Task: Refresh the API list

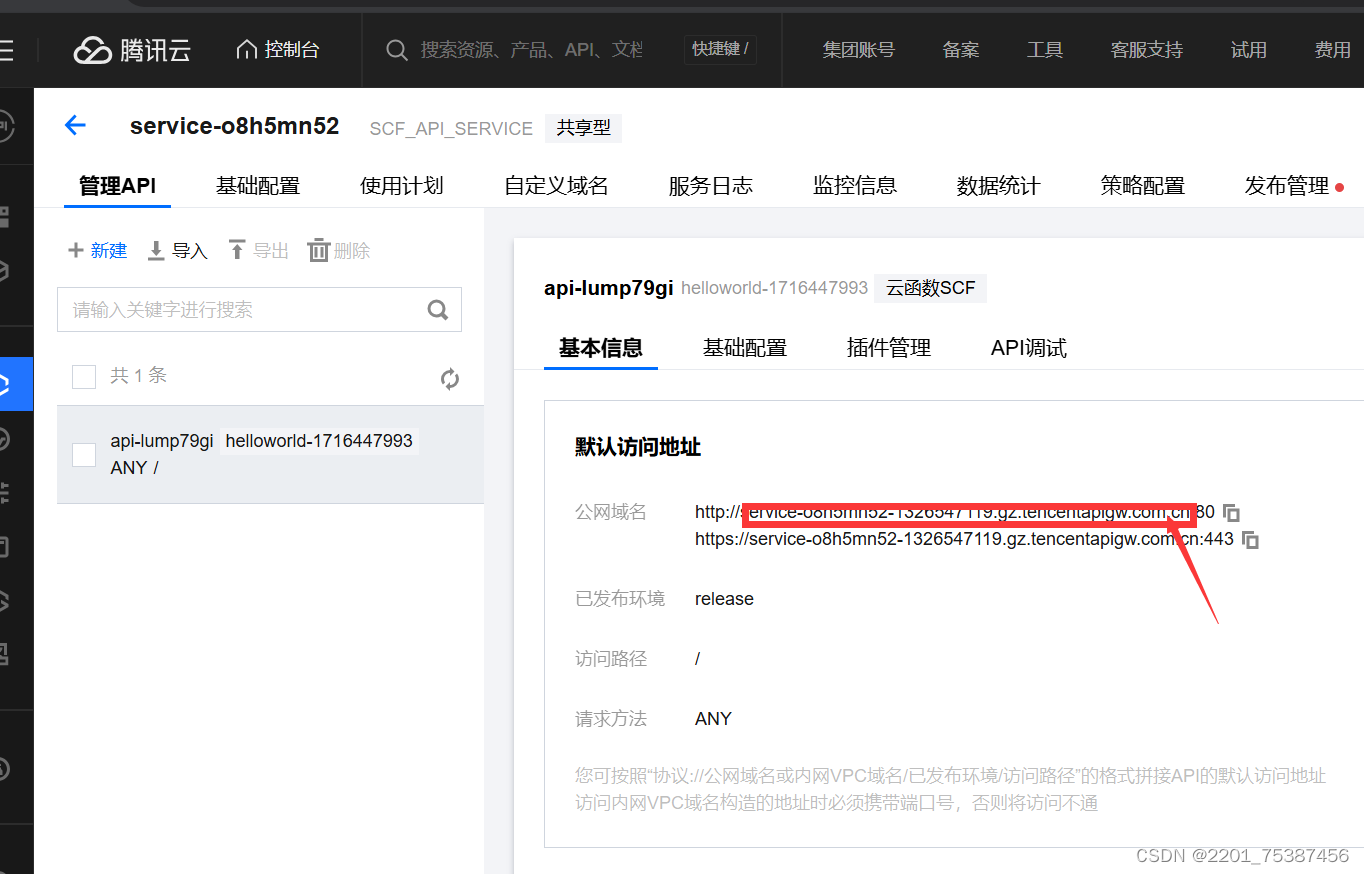Action: [450, 379]
